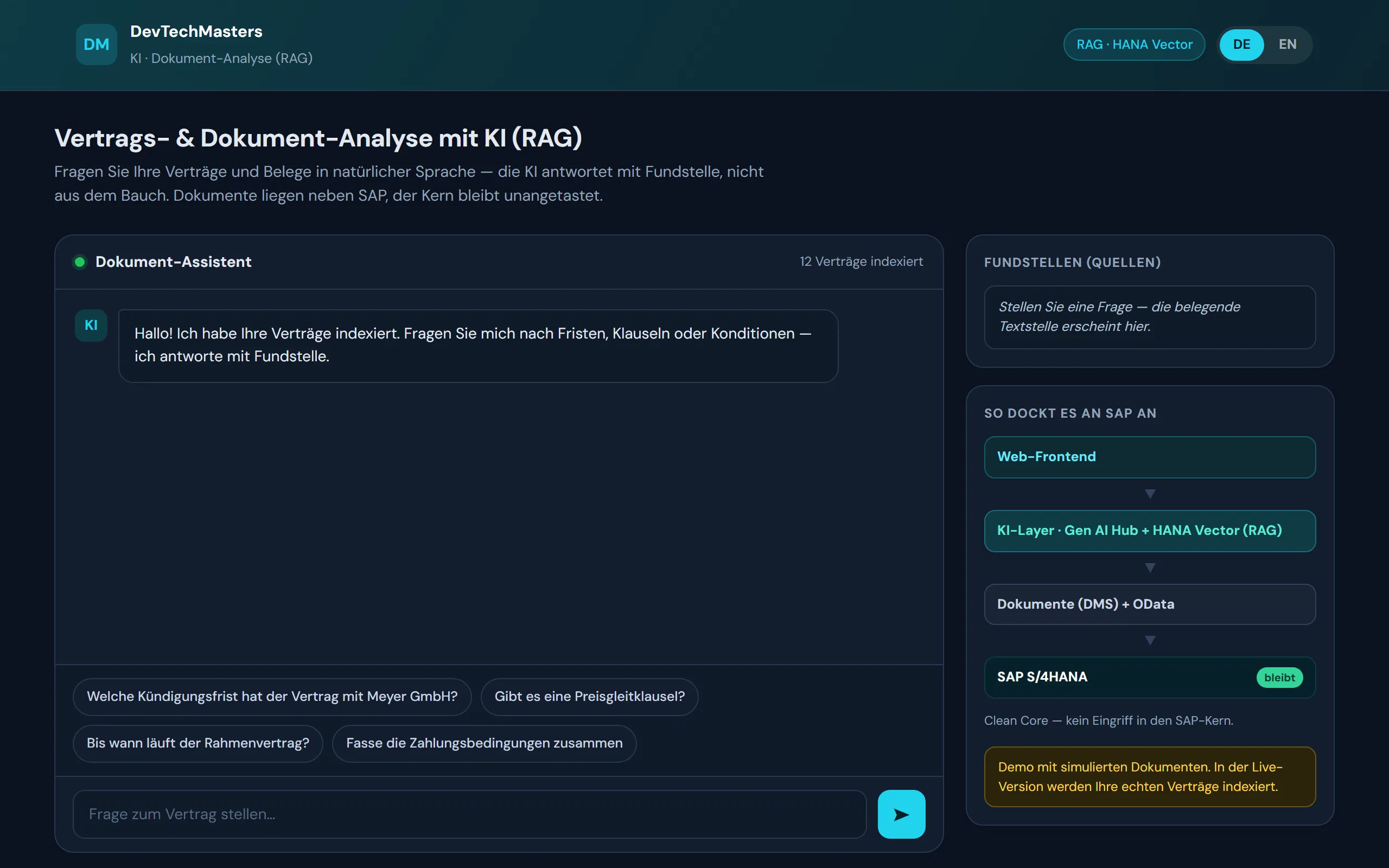
Task: Click 'KI · Dokument-Analyse (RAG)' subtitle
Action: [x=221, y=59]
